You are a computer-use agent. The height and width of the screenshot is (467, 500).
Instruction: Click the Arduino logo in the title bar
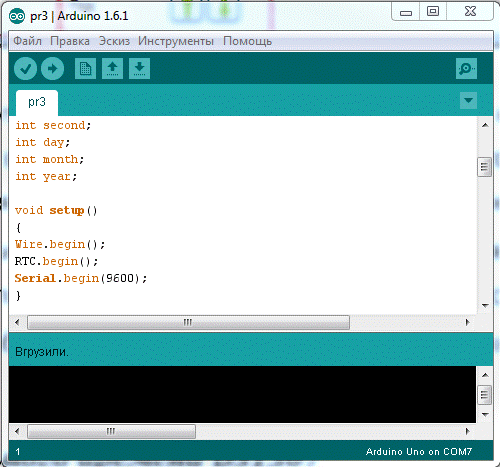pyautogui.click(x=17, y=16)
